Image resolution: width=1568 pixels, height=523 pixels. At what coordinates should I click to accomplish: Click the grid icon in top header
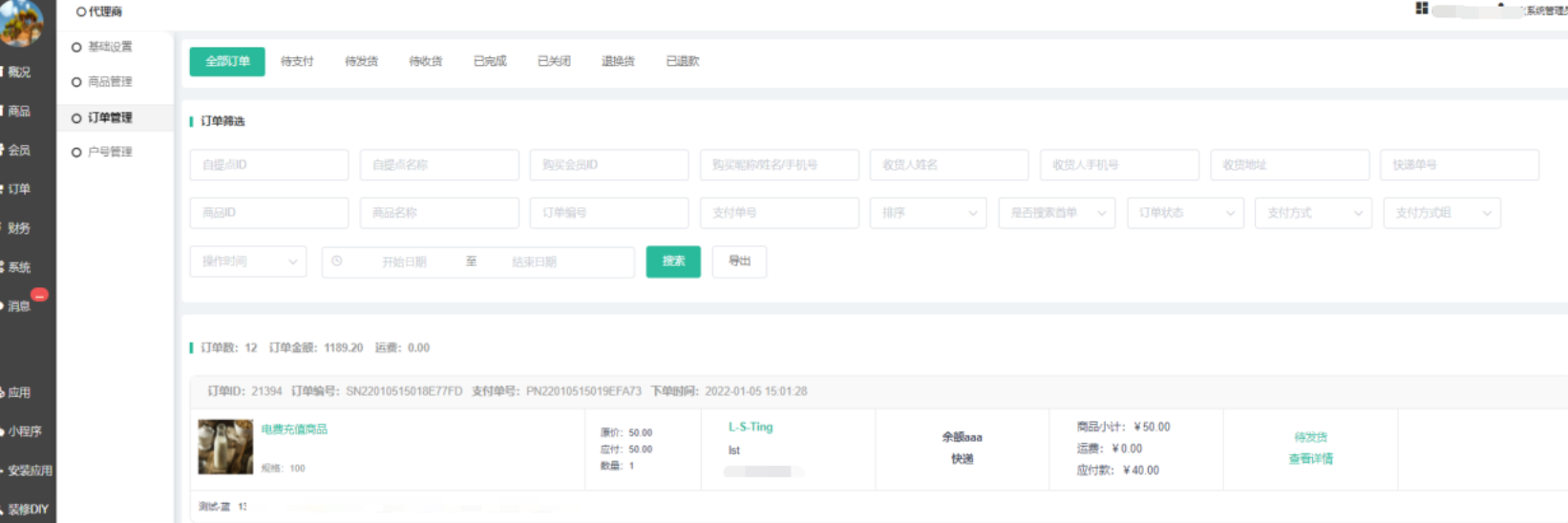[x=1421, y=9]
